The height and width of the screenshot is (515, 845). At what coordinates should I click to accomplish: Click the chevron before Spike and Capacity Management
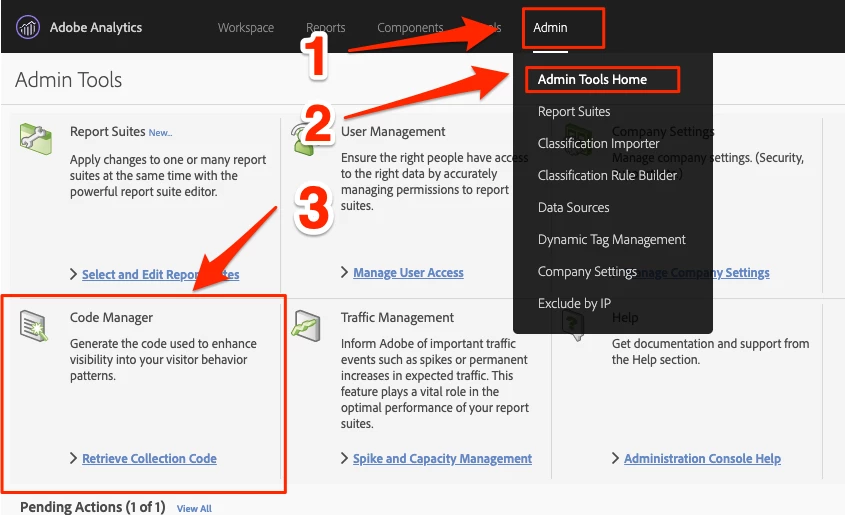(344, 458)
